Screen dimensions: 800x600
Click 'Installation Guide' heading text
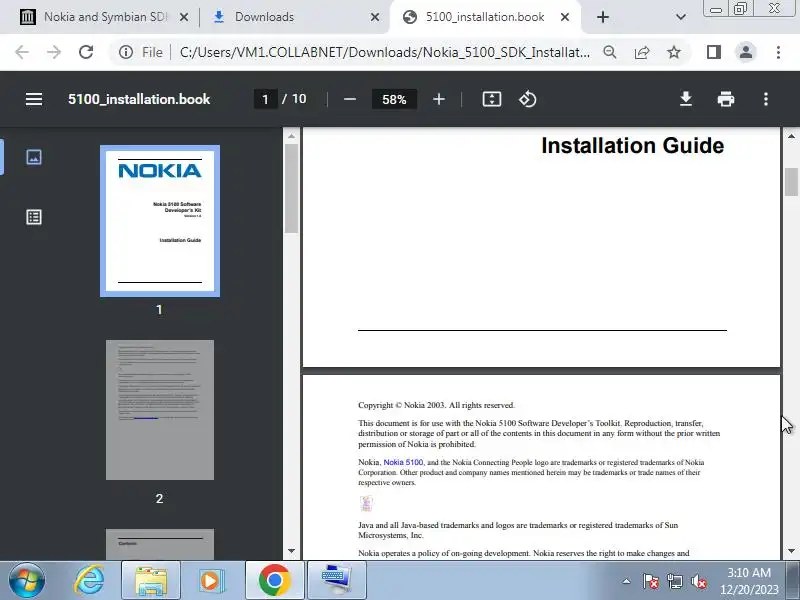tap(633, 146)
